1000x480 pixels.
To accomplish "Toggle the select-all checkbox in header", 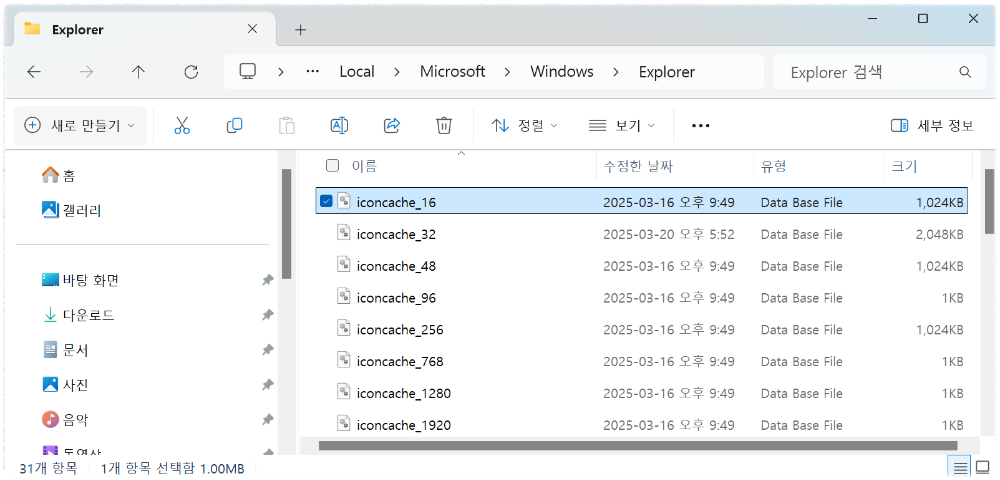I will tap(332, 166).
